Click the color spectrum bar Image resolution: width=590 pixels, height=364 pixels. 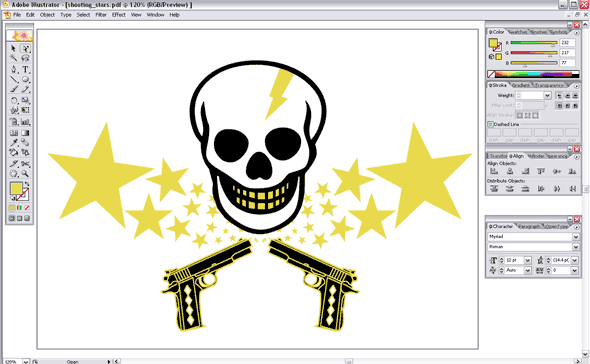pos(534,74)
